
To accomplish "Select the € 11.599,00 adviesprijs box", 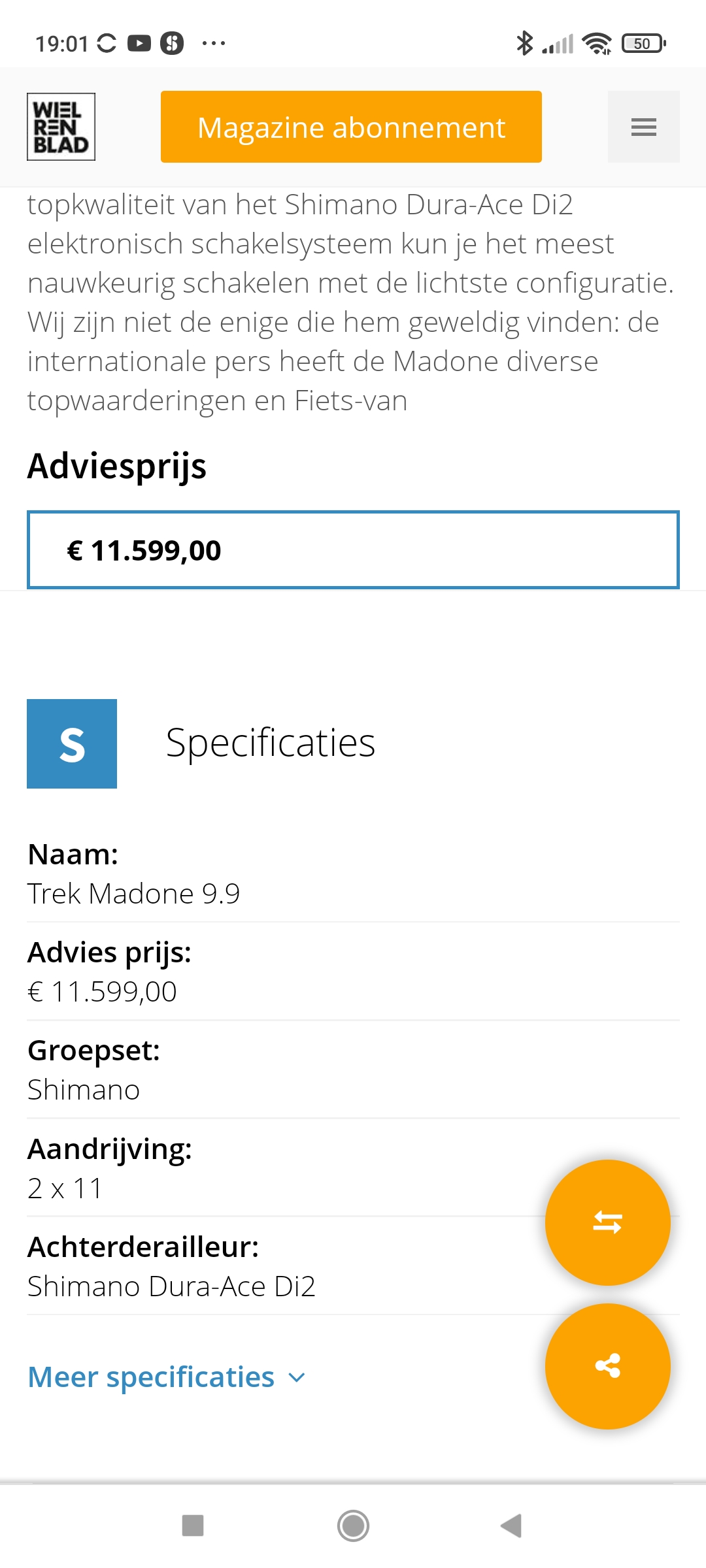I will point(353,550).
